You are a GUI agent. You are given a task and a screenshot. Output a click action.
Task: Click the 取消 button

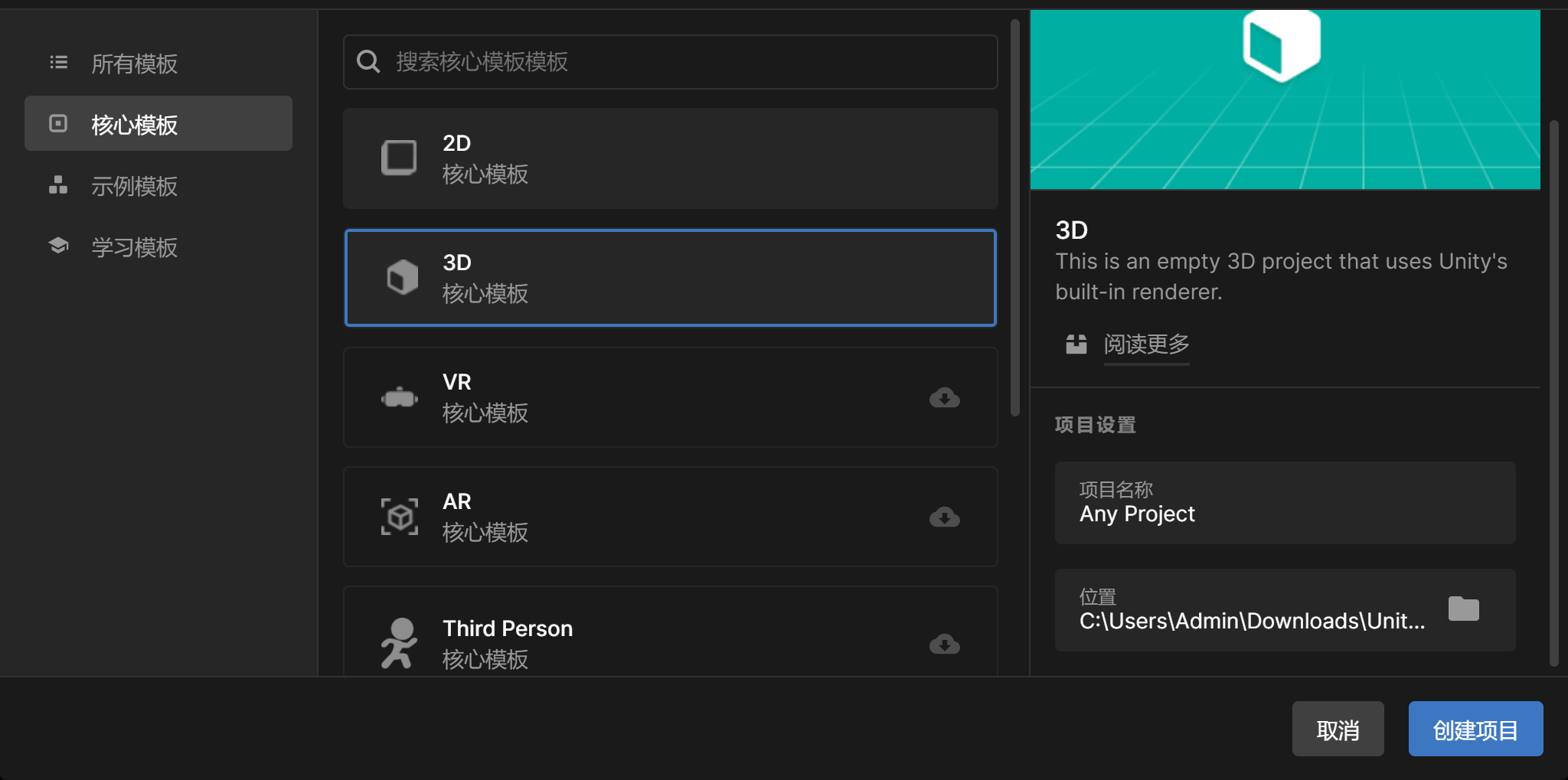[x=1338, y=729]
